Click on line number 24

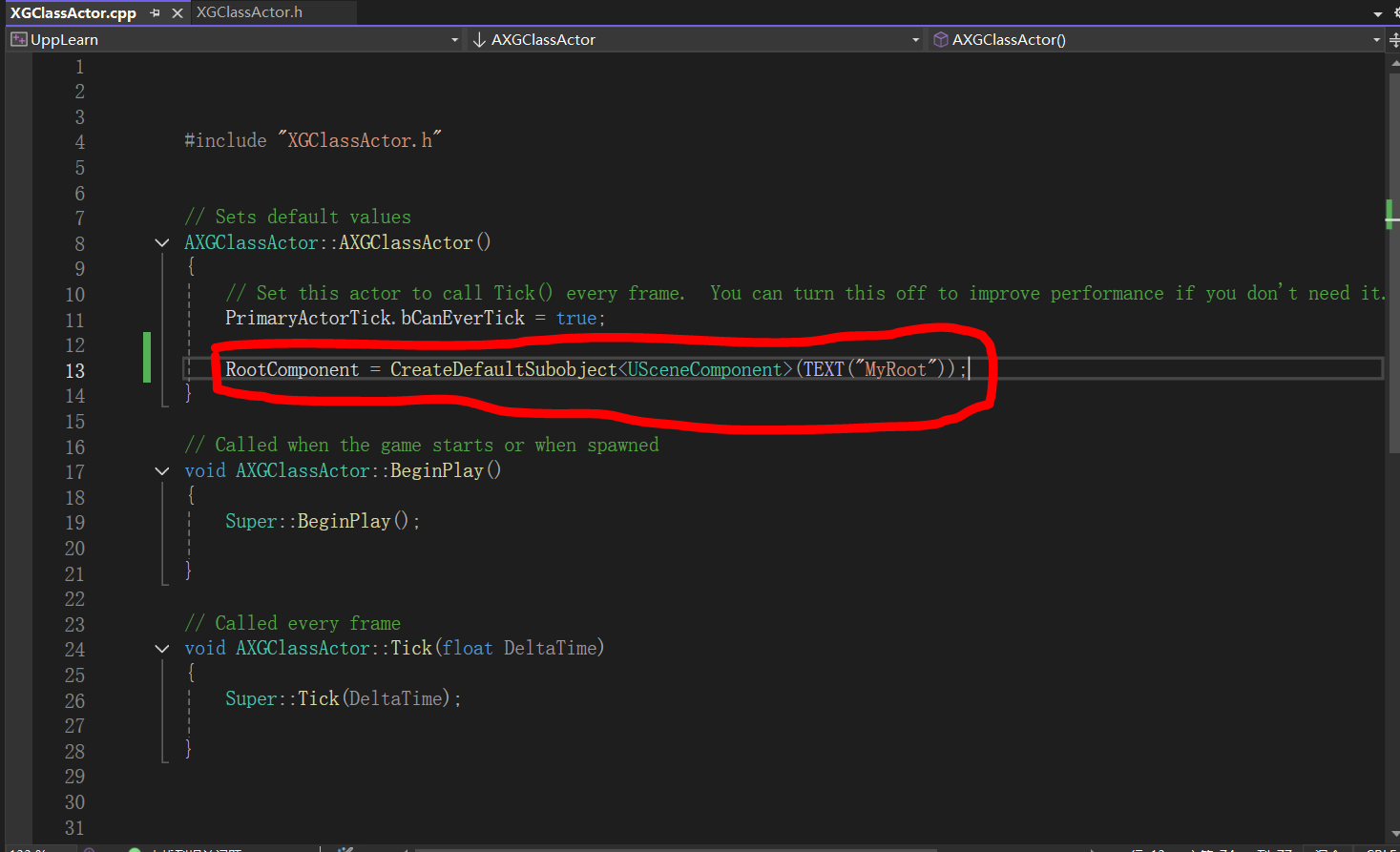75,650
